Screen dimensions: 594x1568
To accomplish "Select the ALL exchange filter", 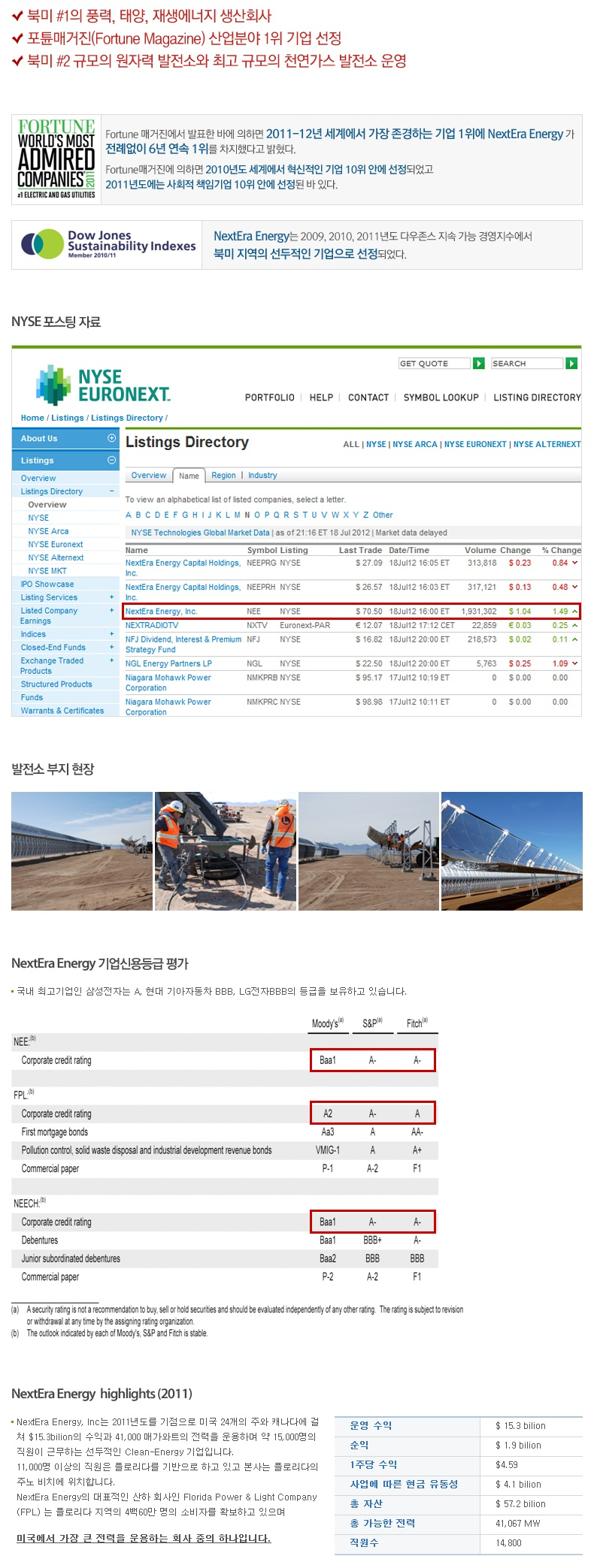I will tap(351, 445).
